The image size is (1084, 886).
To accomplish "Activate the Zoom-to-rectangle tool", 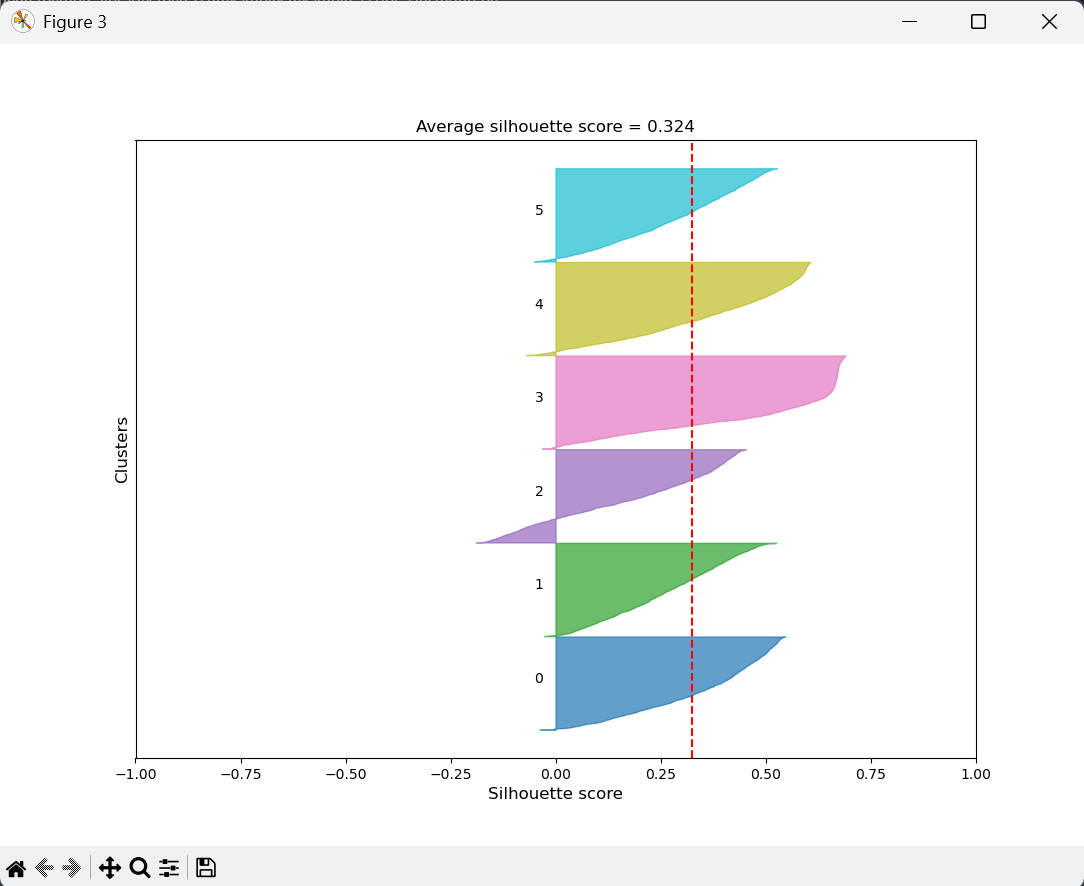I will click(x=139, y=867).
